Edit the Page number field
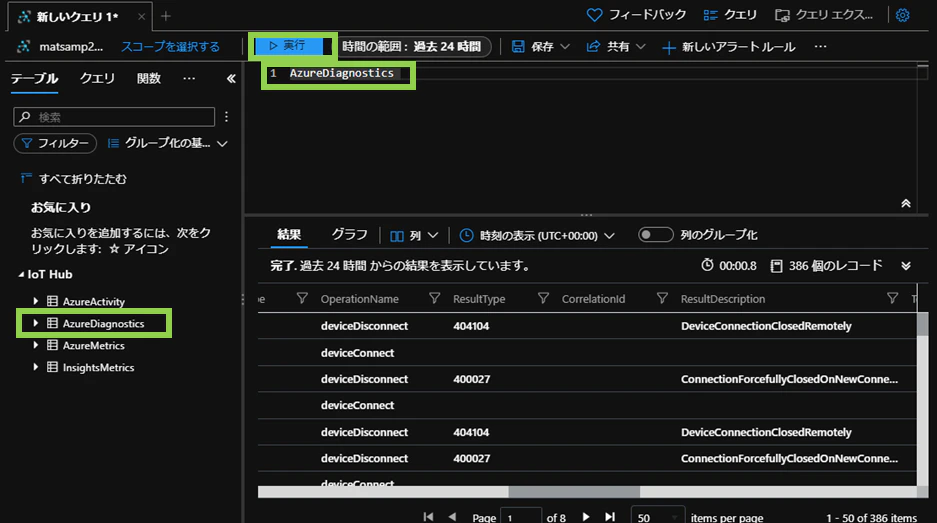 click(521, 516)
